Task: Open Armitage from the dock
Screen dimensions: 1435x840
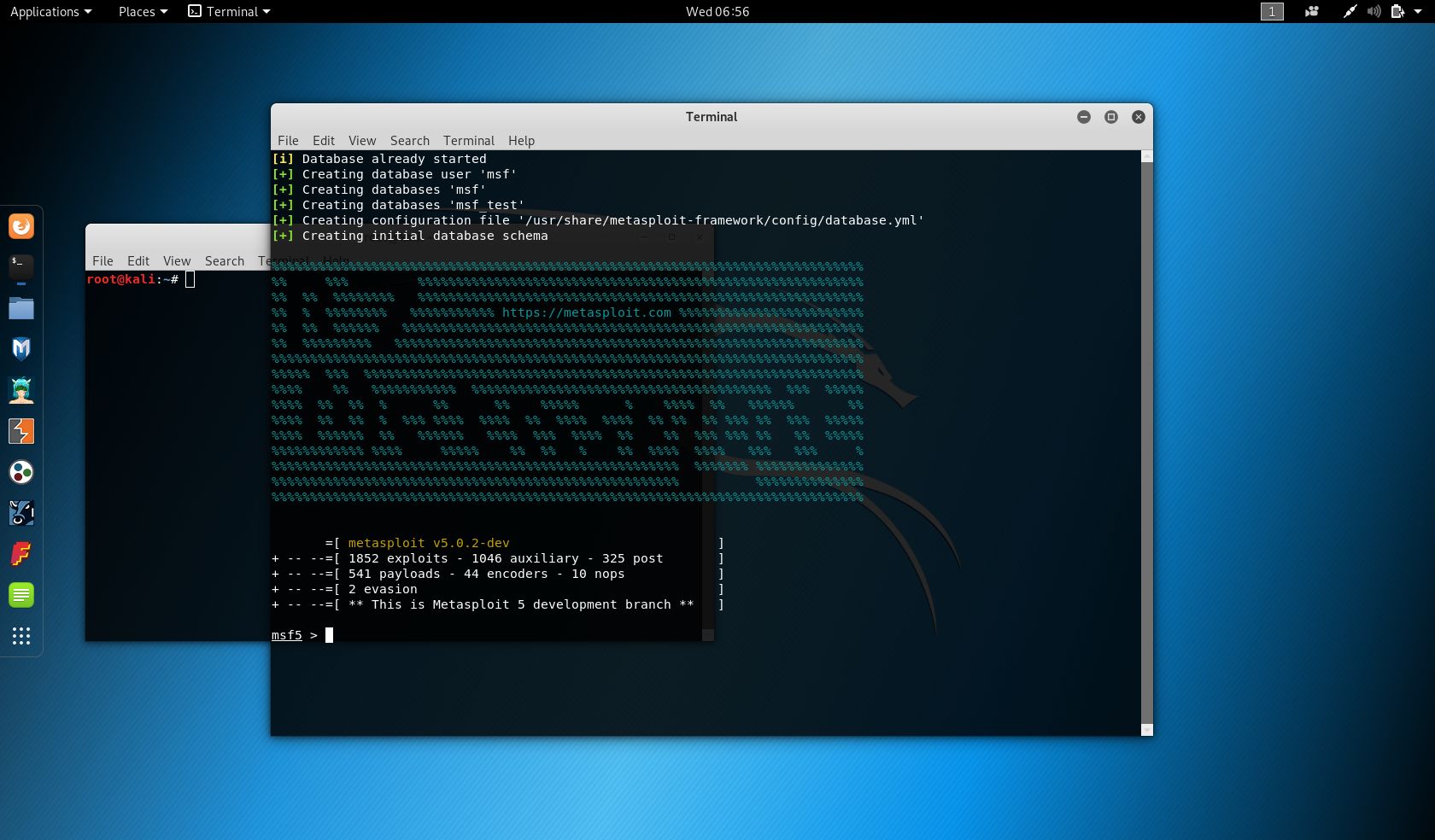Action: (21, 390)
